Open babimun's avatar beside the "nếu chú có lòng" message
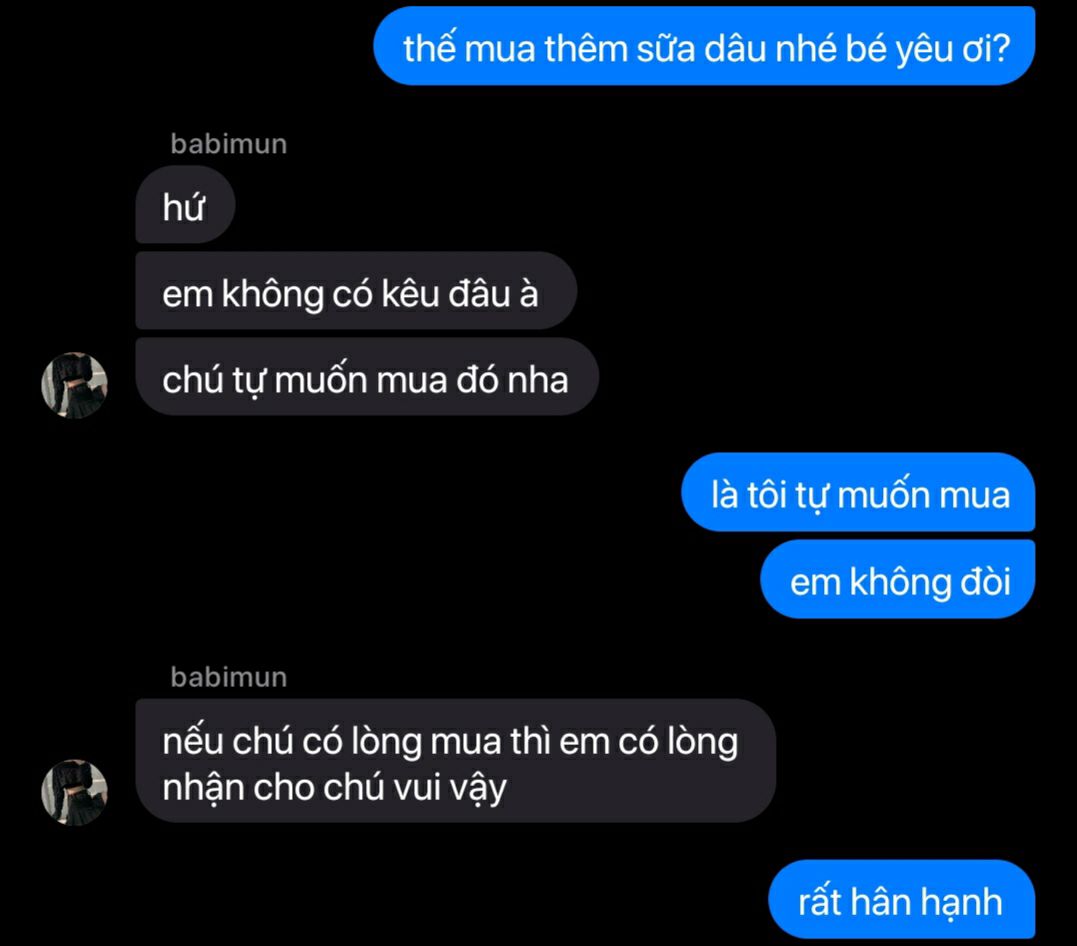Screen dimensions: 1077x946 coord(74,792)
